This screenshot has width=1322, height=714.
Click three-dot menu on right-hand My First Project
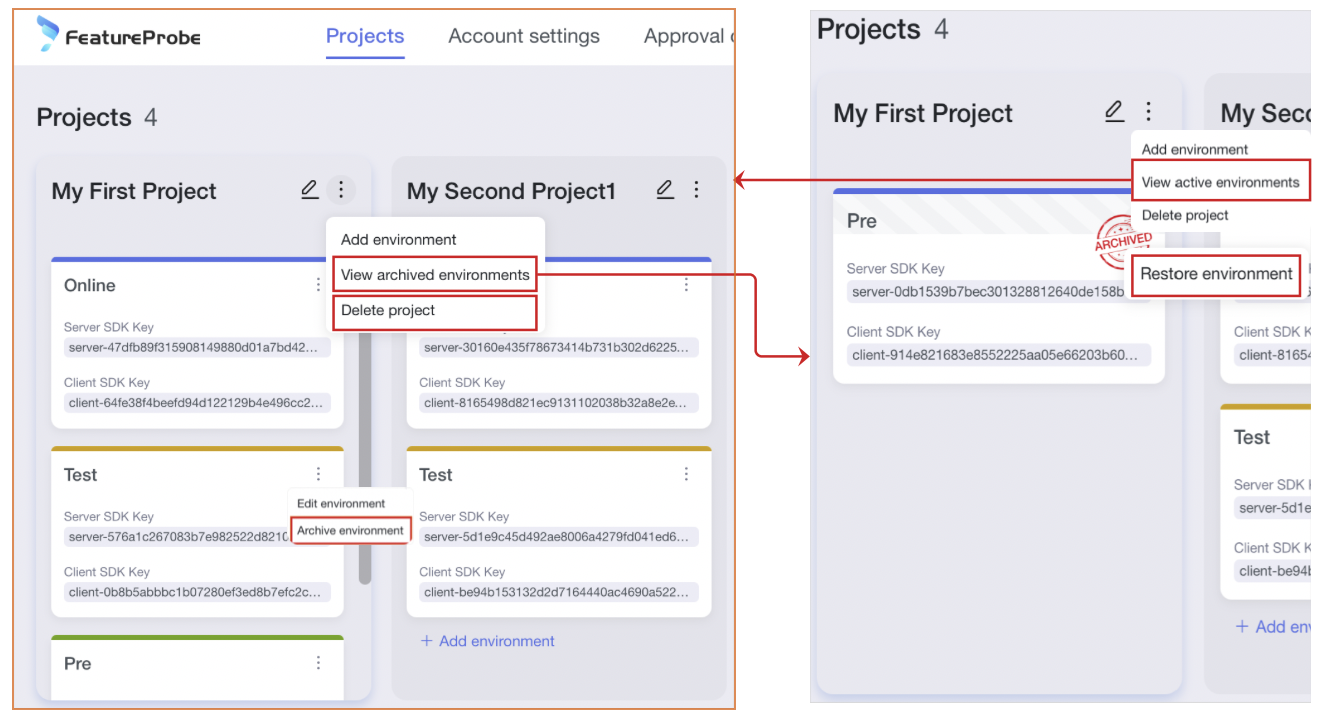tap(1148, 112)
